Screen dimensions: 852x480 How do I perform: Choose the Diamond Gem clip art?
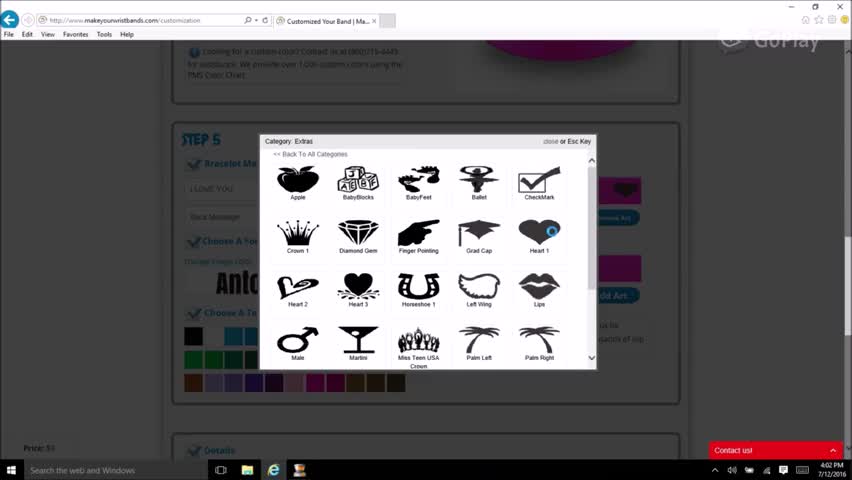[x=357, y=233]
